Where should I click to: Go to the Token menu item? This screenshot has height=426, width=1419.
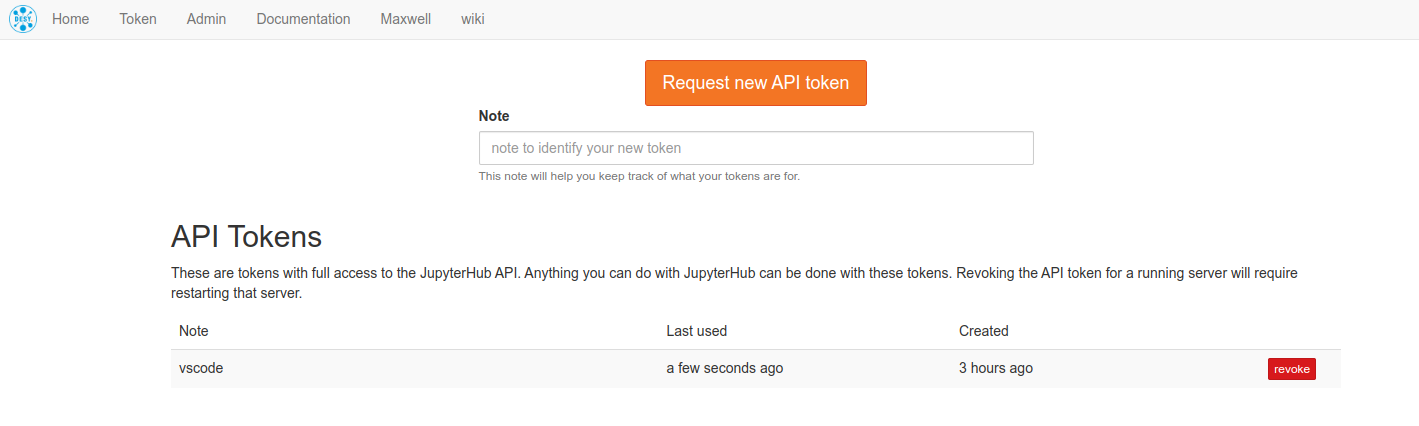point(138,19)
